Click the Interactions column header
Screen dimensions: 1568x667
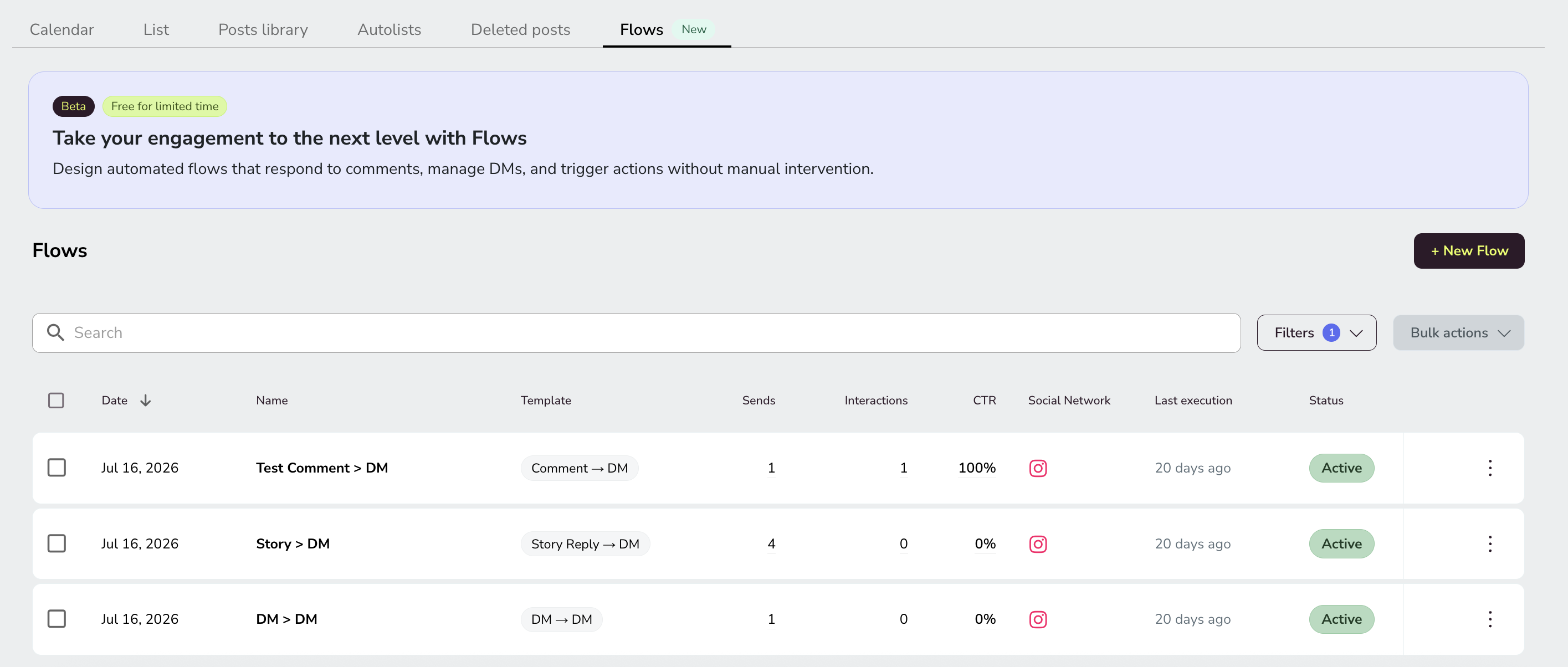pos(876,401)
